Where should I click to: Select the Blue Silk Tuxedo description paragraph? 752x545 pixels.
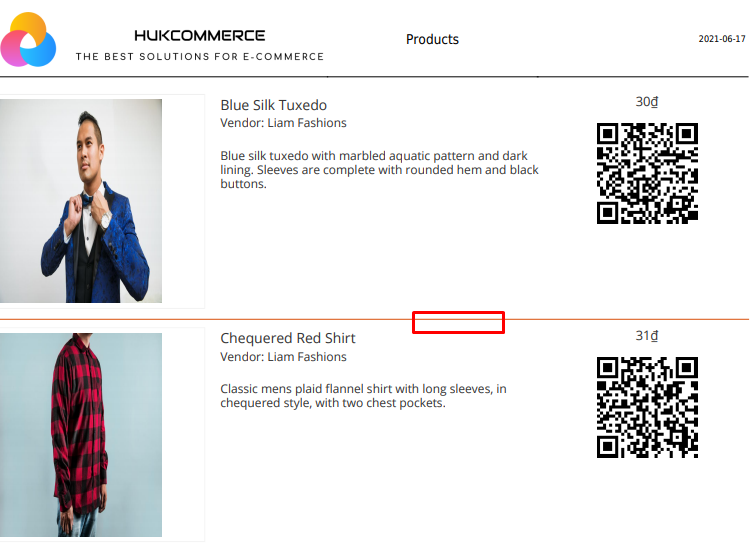point(379,170)
